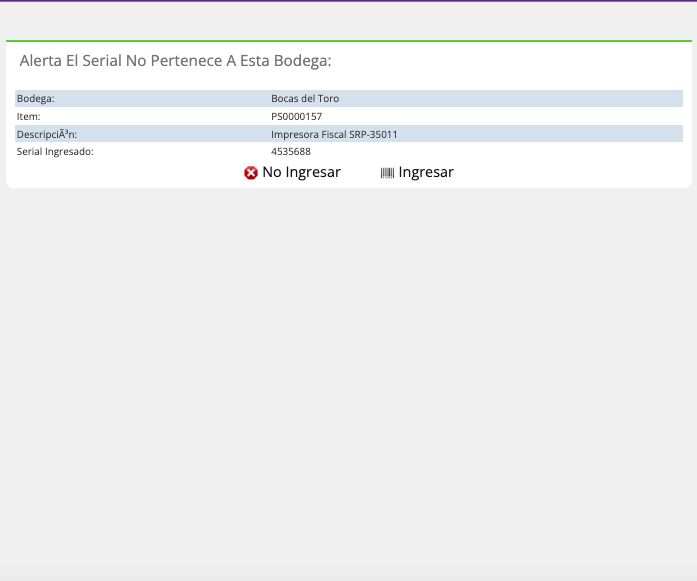Click the Serial Ingresado: label
Image resolution: width=697 pixels, height=581 pixels.
[x=55, y=152]
